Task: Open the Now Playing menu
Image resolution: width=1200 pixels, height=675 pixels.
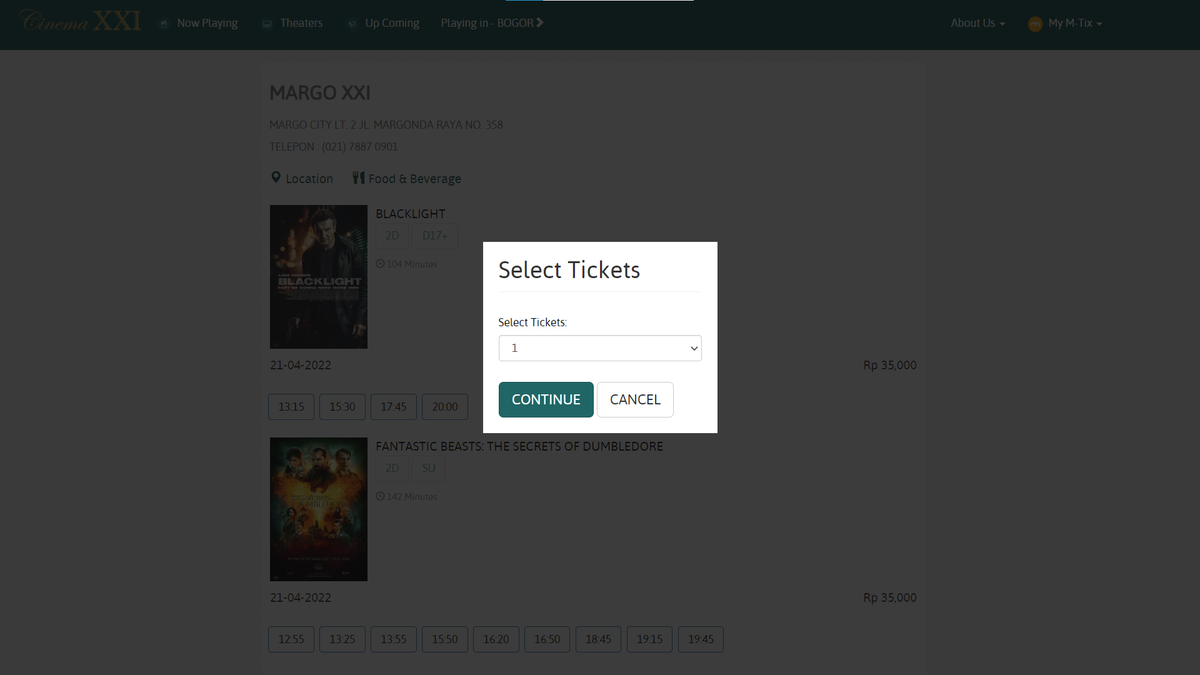Action: point(207,23)
